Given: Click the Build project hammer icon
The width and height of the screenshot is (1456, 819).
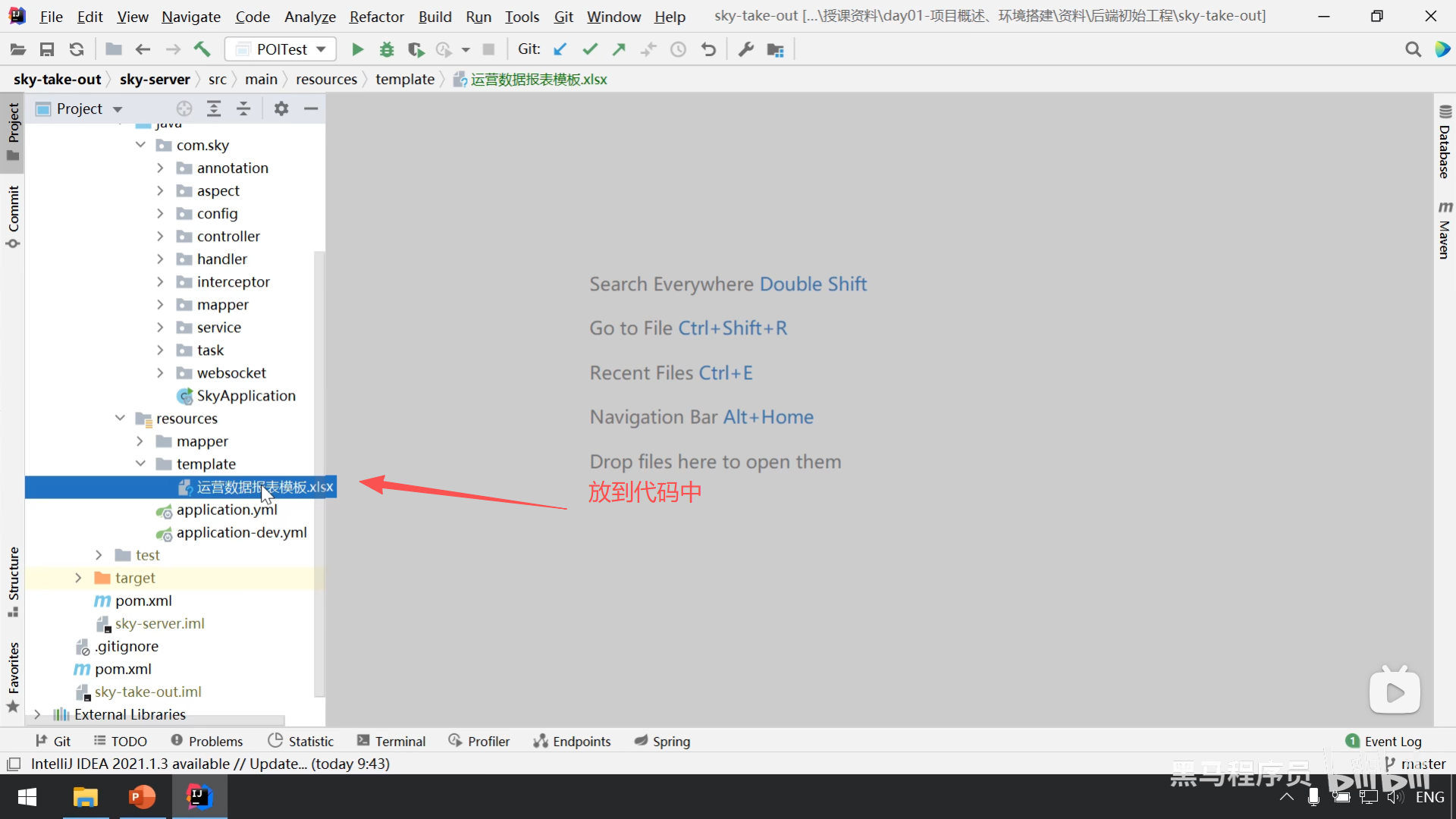Looking at the screenshot, I should tap(202, 49).
